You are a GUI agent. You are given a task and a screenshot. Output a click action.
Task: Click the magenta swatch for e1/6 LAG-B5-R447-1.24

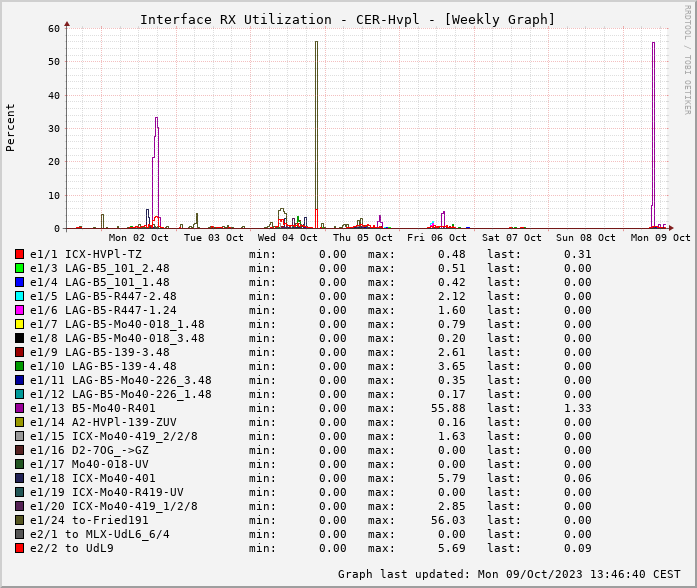(x=19, y=310)
